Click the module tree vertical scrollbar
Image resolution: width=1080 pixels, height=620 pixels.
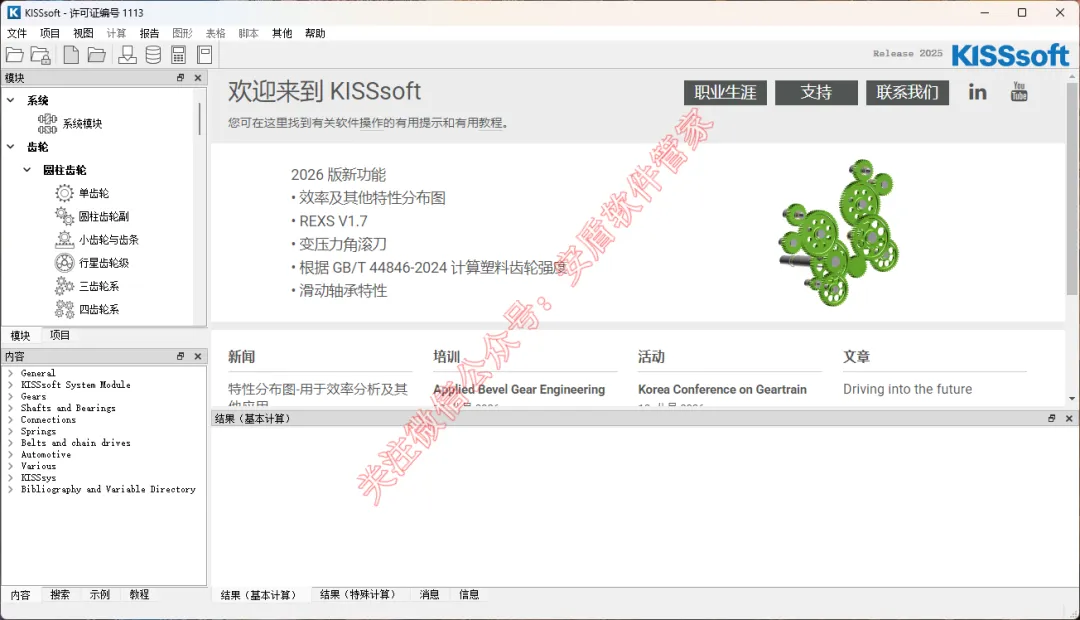coord(200,118)
